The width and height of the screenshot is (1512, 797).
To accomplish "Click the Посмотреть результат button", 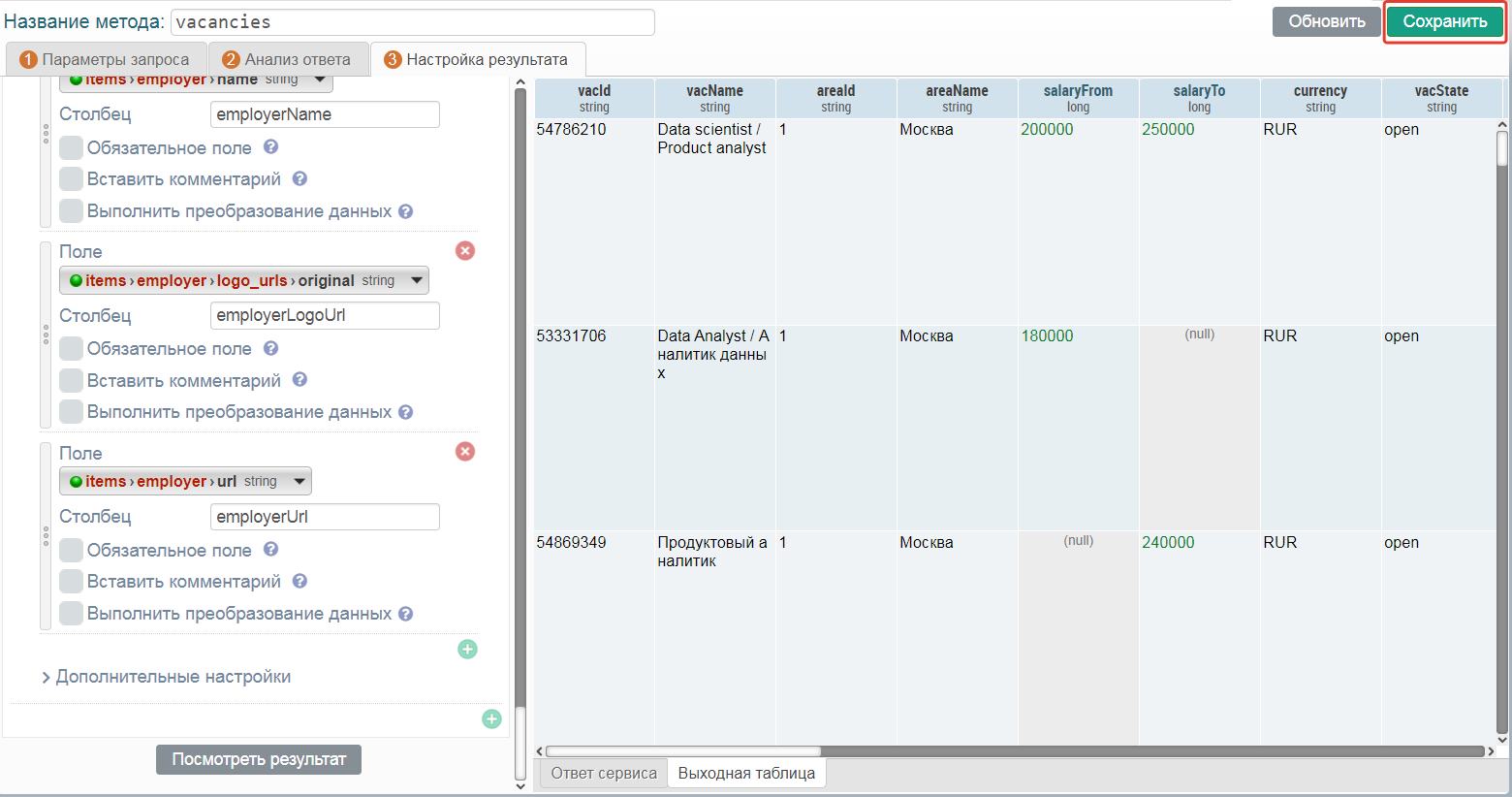I will (x=258, y=759).
